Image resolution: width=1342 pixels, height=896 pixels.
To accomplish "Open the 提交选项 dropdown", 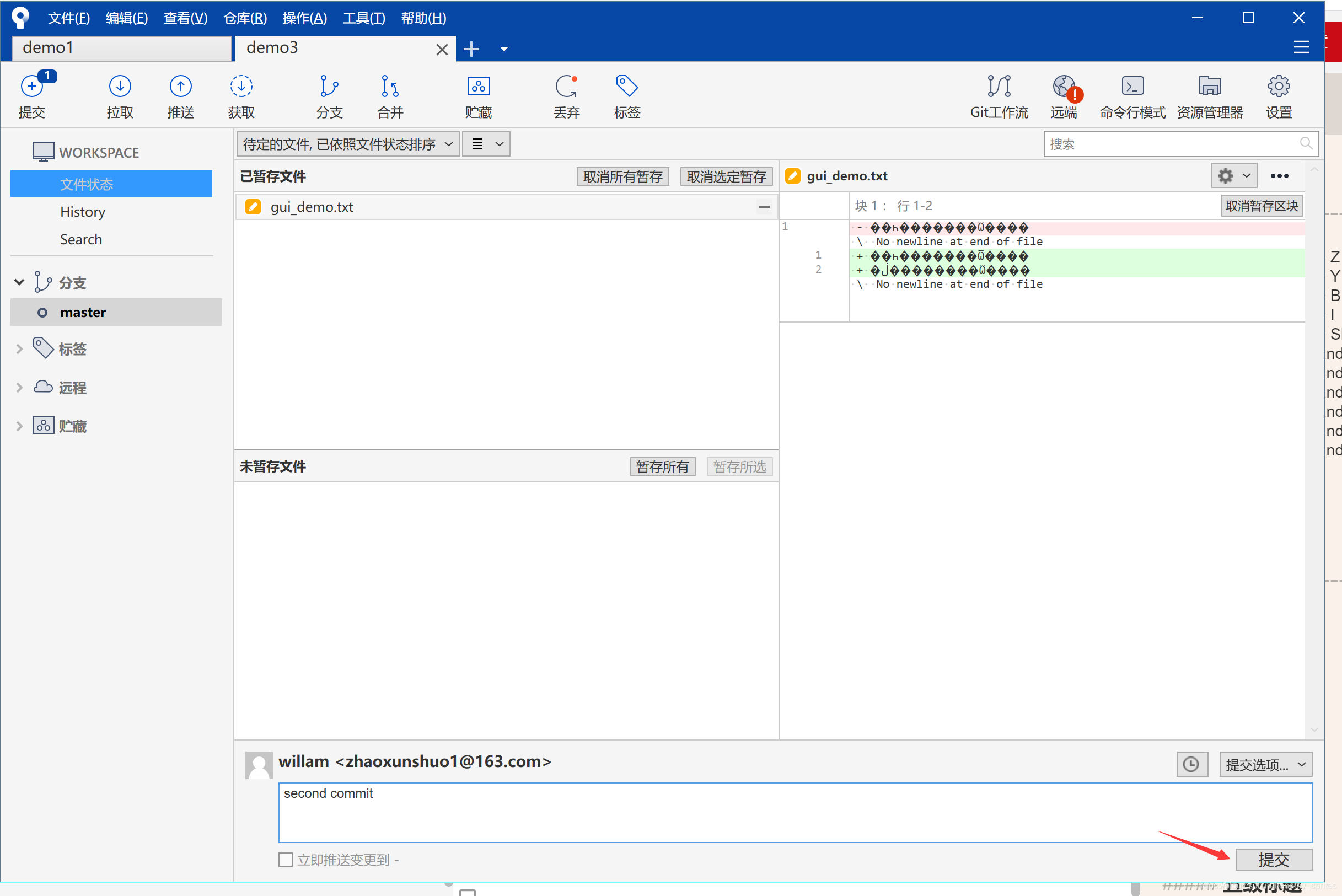I will coord(1265,765).
